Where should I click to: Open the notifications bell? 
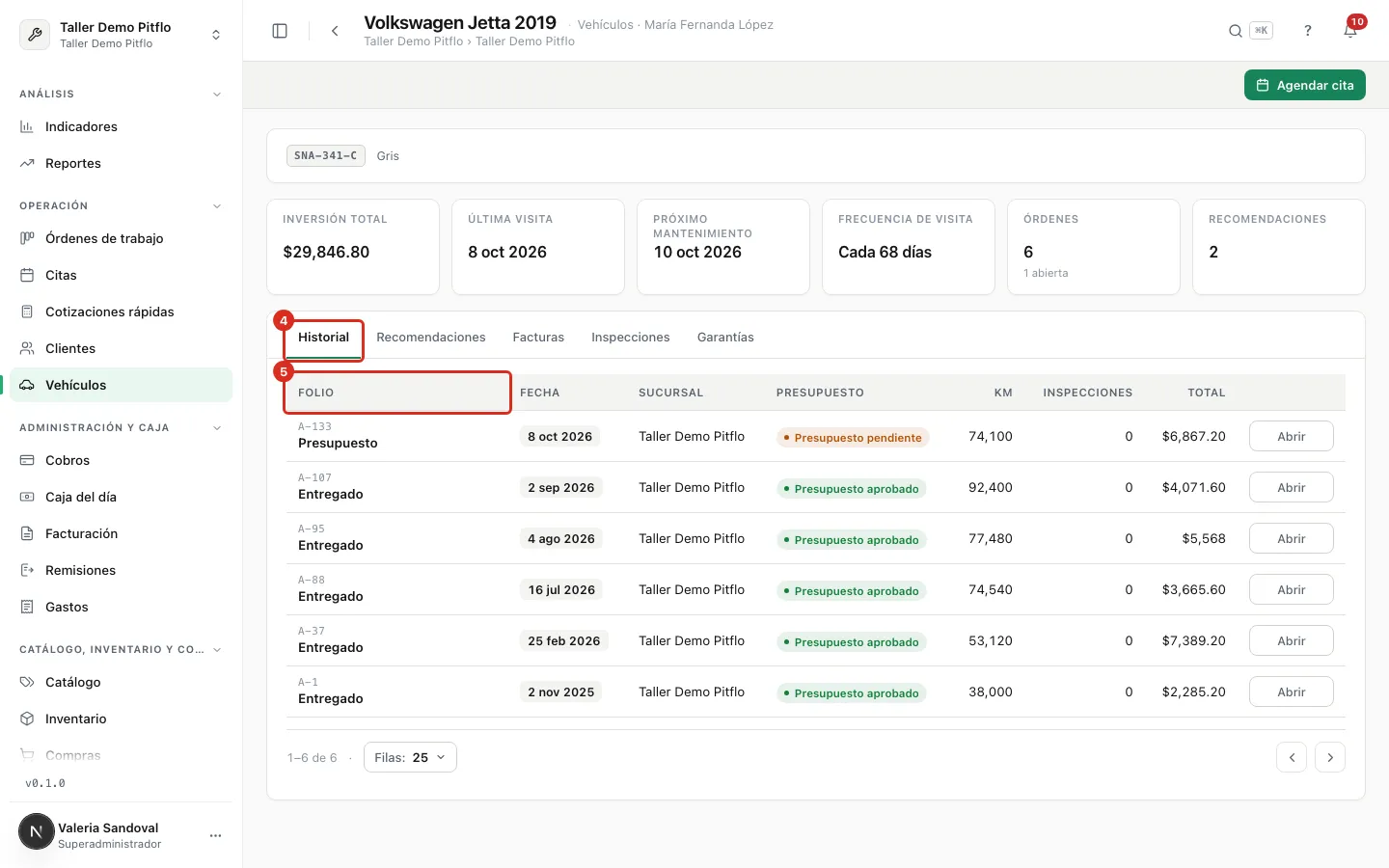pyautogui.click(x=1350, y=31)
